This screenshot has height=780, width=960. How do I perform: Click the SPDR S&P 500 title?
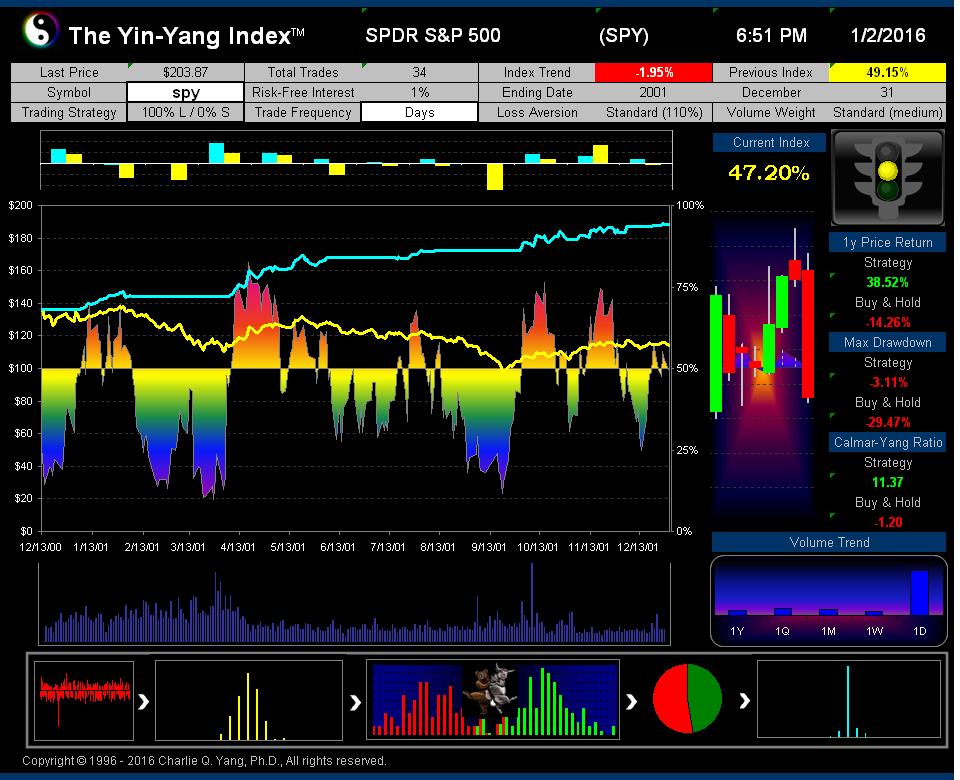[x=433, y=36]
